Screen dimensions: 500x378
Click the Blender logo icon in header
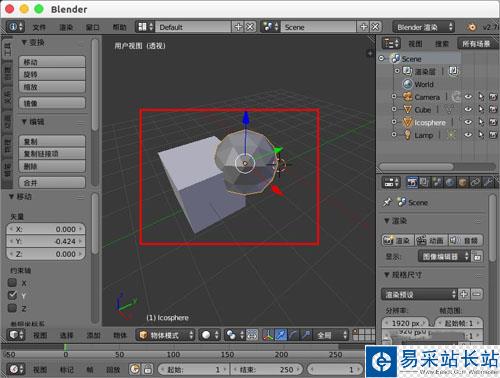tap(471, 27)
